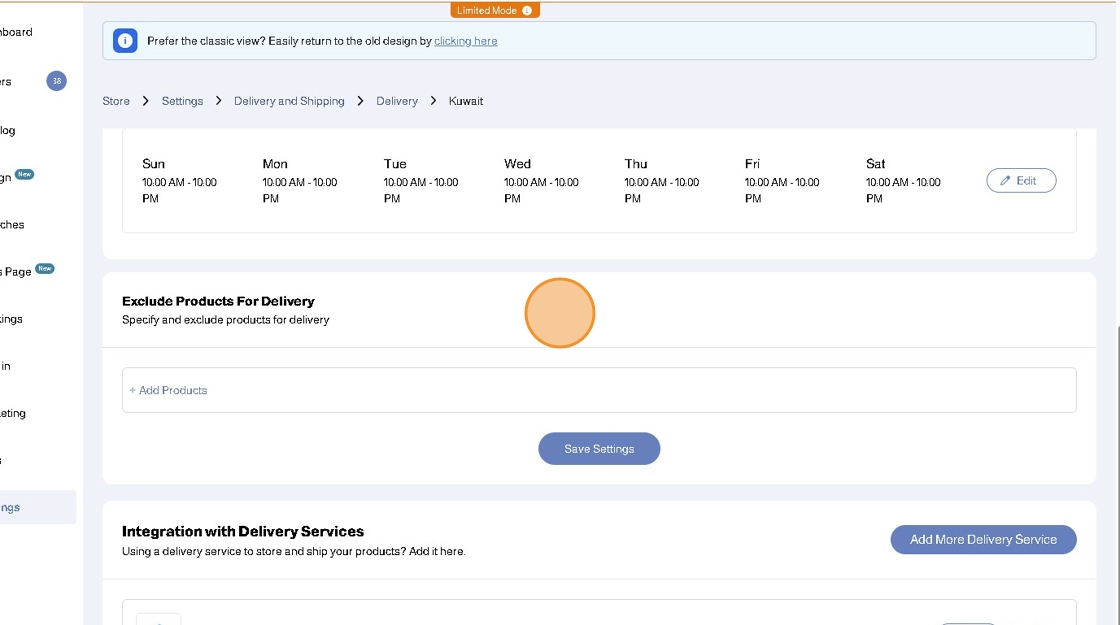Open the Dashboard sidebar item
Screen dimensions: 1120x625
click(16, 32)
